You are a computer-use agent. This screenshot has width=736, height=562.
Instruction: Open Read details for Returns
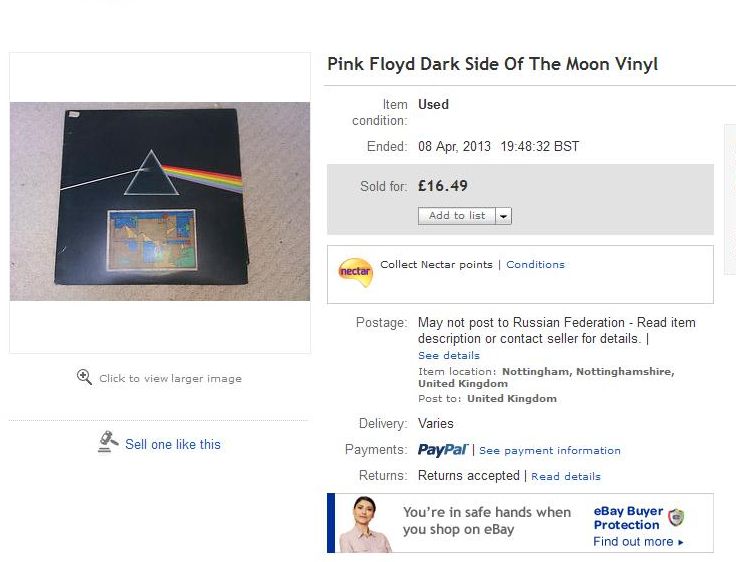(x=565, y=477)
